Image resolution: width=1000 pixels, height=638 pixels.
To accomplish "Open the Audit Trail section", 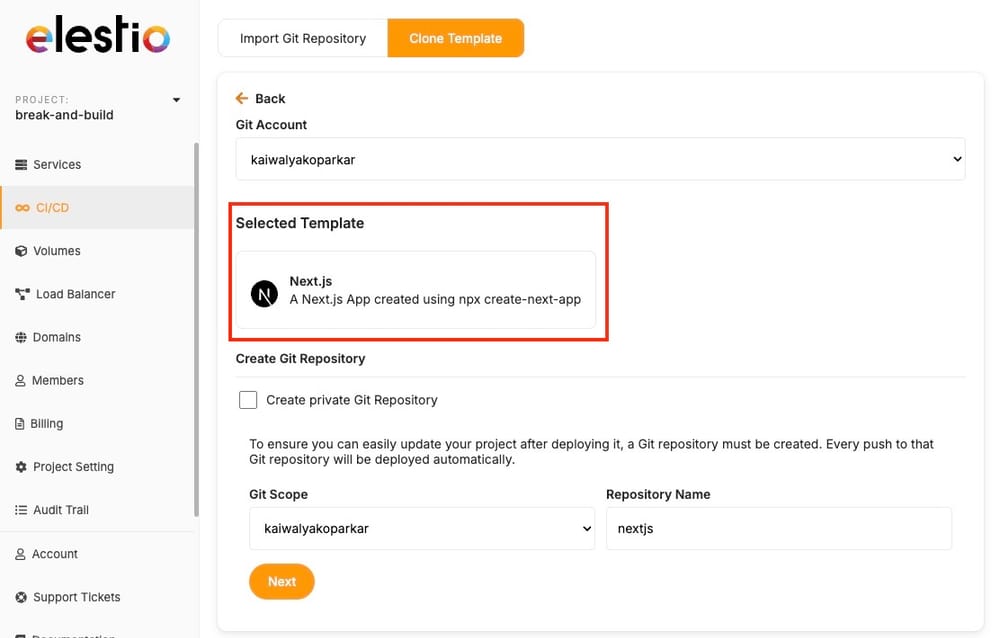I will (60, 509).
